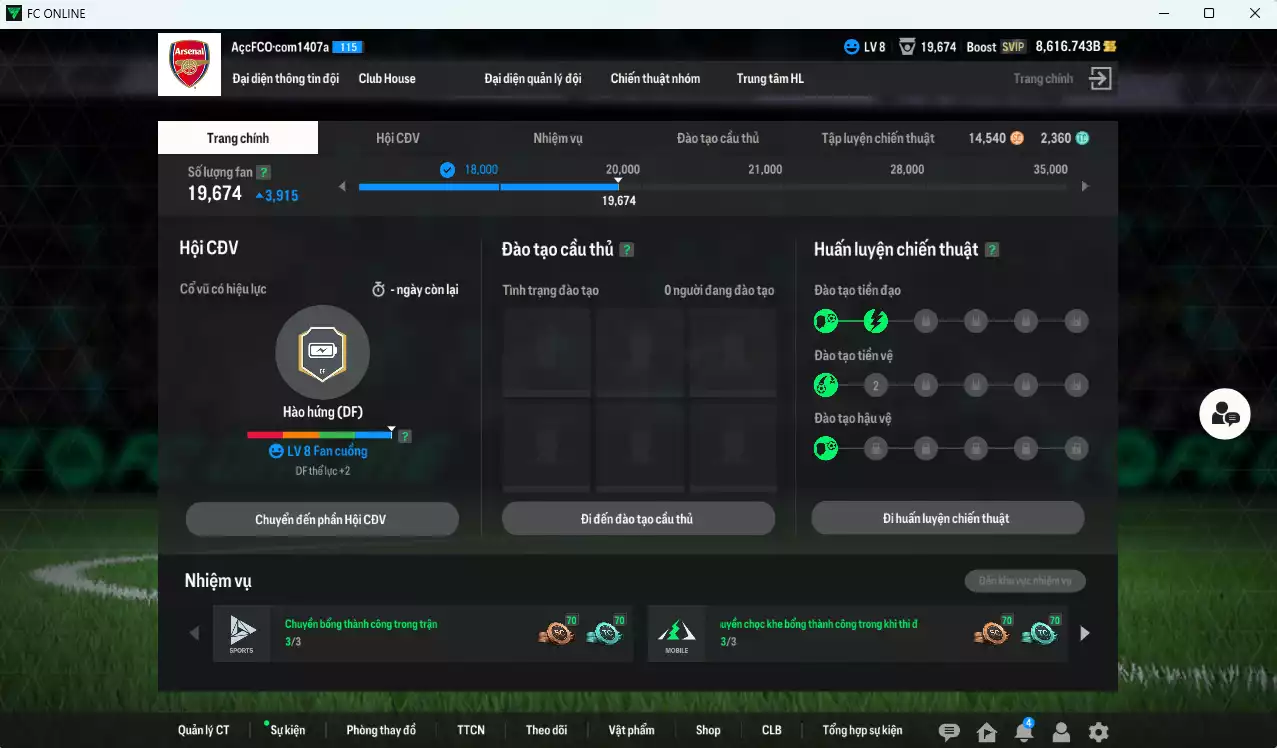The width and height of the screenshot is (1277, 748).
Task: Go to next fan milestone with right arrow
Action: pos(1085,186)
